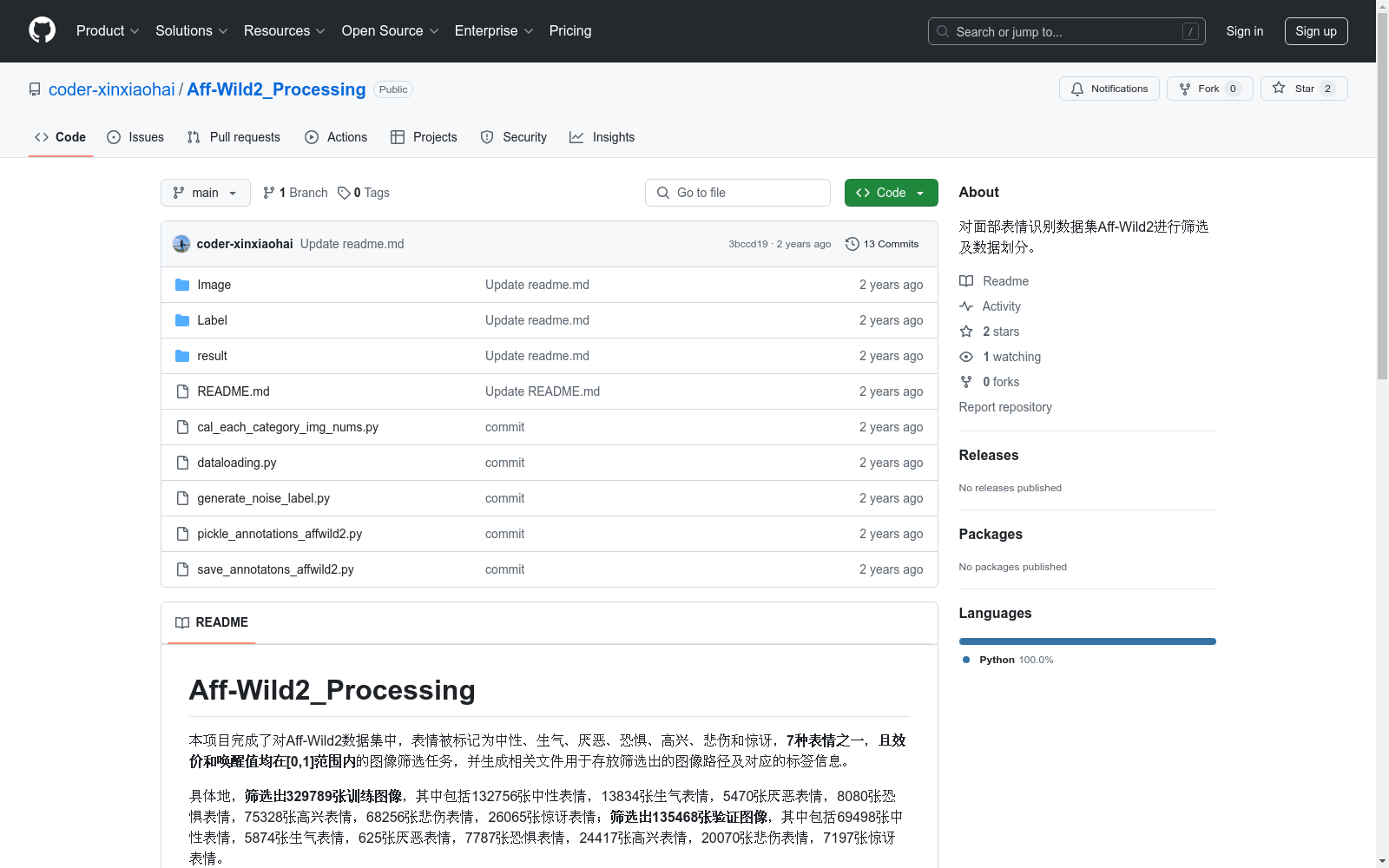1389x868 pixels.
Task: Open the green Code dropdown button
Action: click(x=891, y=193)
